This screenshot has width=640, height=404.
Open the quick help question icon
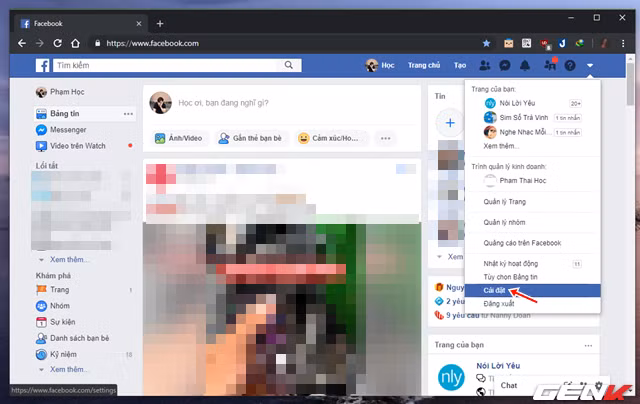tap(570, 65)
